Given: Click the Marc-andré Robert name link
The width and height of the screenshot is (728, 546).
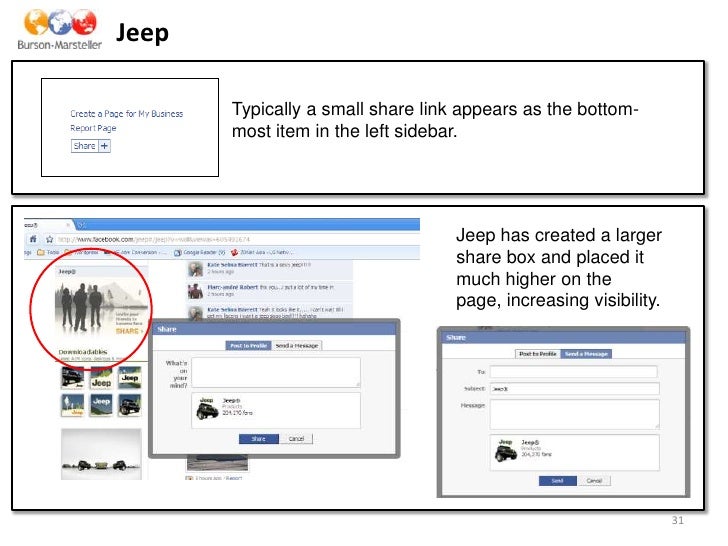Looking at the screenshot, I should (232, 287).
